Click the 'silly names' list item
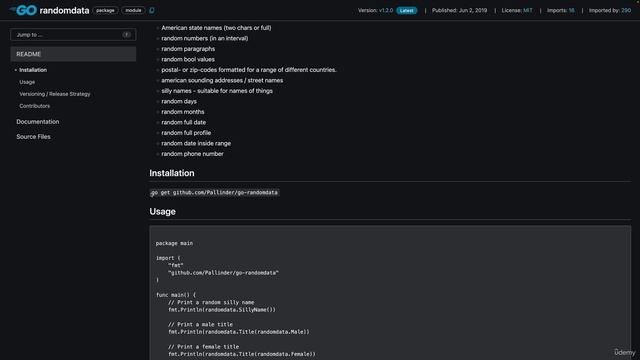Viewport: 640px width, 360px height. point(217,91)
